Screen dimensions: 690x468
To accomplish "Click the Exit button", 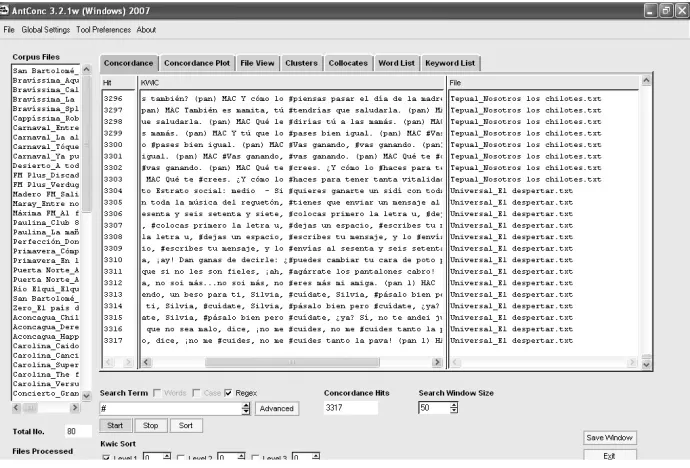I will tap(609, 456).
